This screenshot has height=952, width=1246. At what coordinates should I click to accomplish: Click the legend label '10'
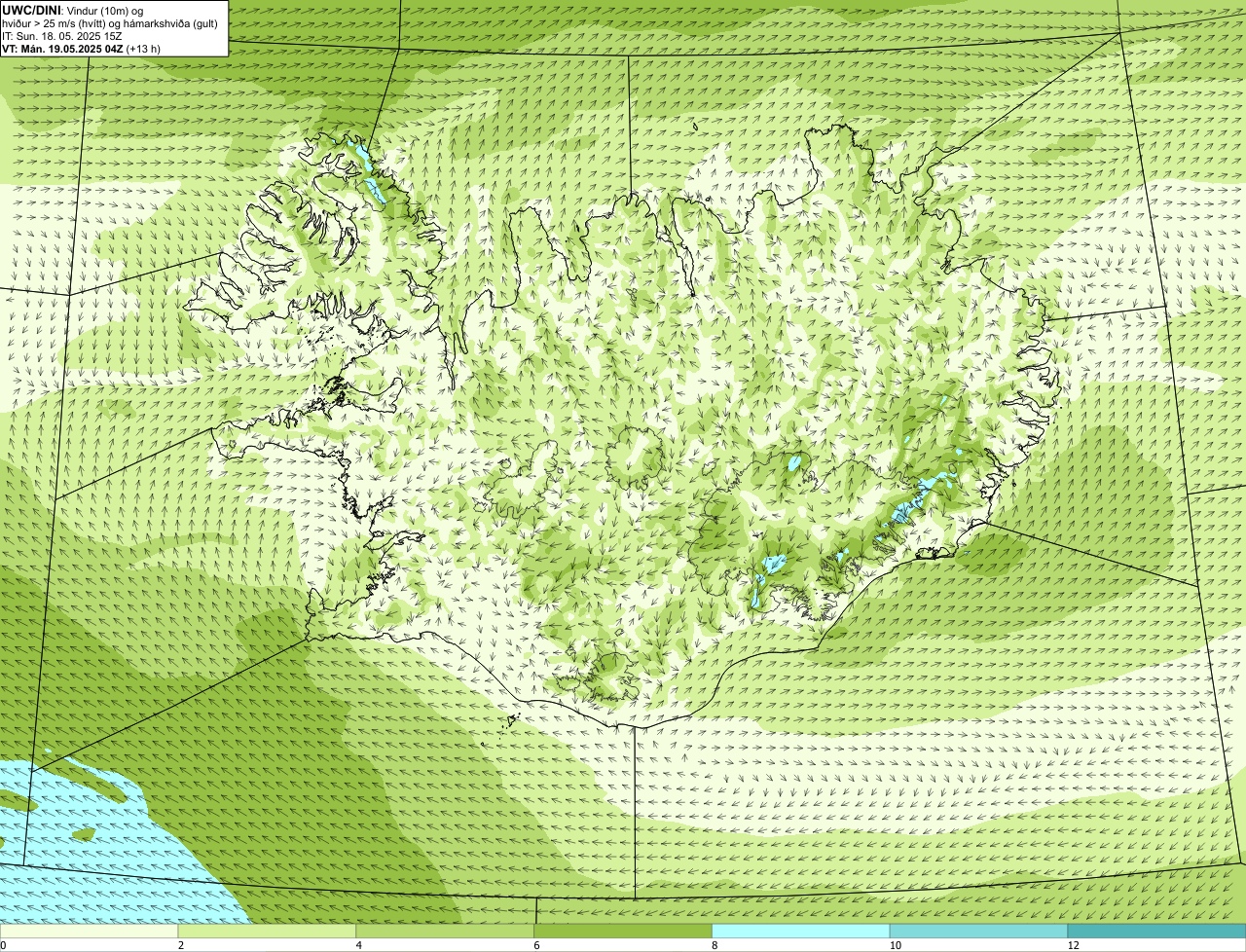895,945
